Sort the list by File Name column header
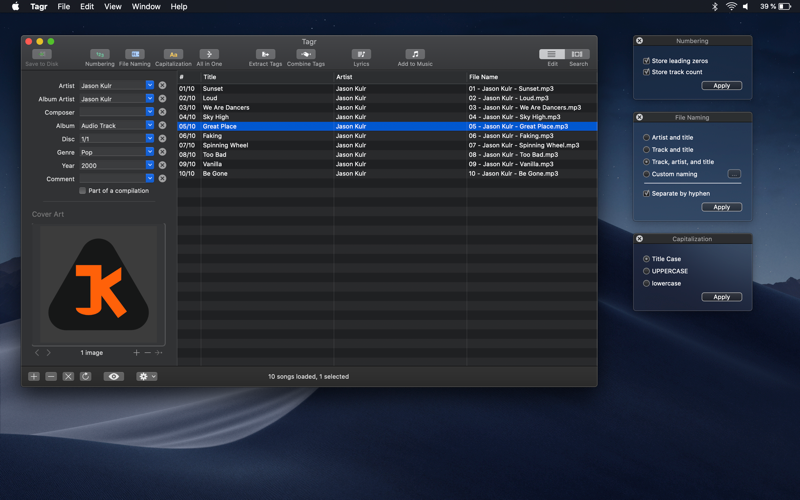The width and height of the screenshot is (800, 500). tap(532, 77)
